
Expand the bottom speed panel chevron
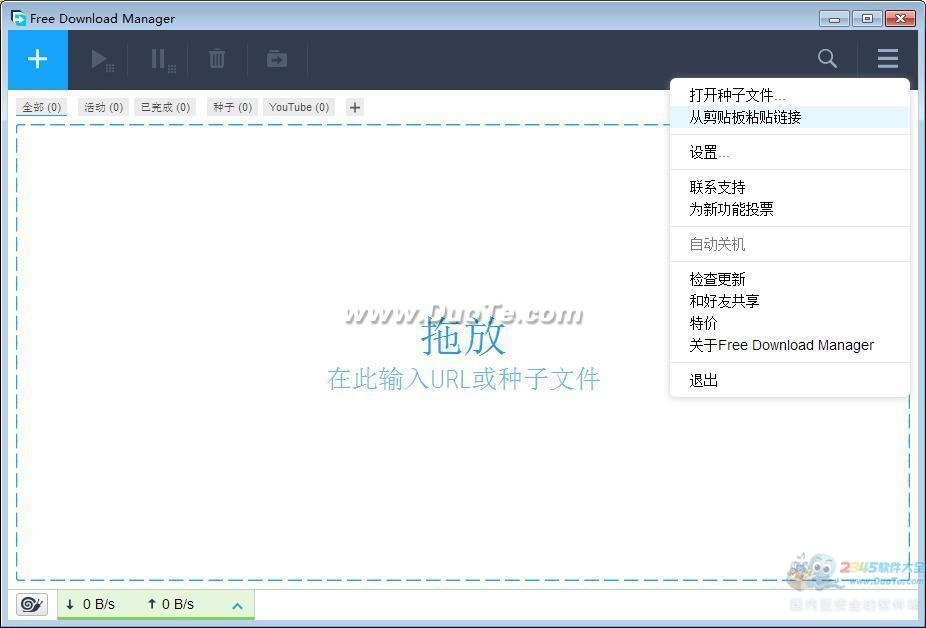click(238, 605)
